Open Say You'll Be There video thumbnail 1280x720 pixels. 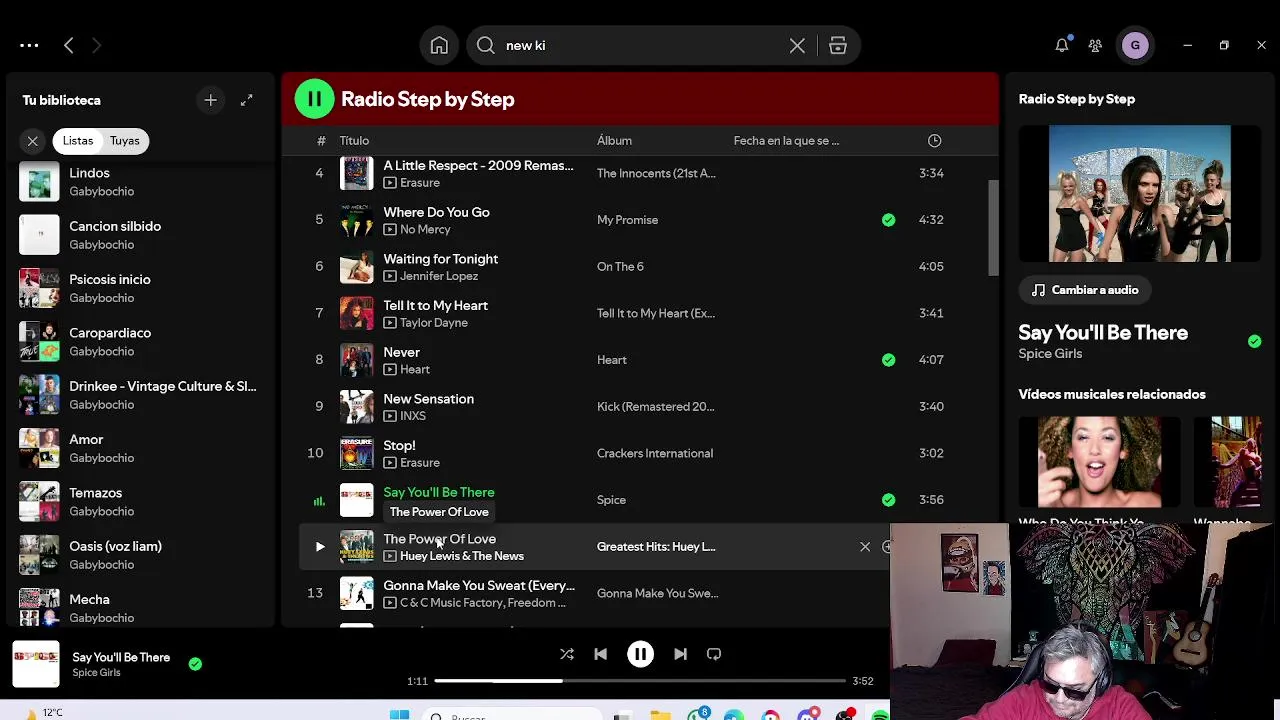1139,193
